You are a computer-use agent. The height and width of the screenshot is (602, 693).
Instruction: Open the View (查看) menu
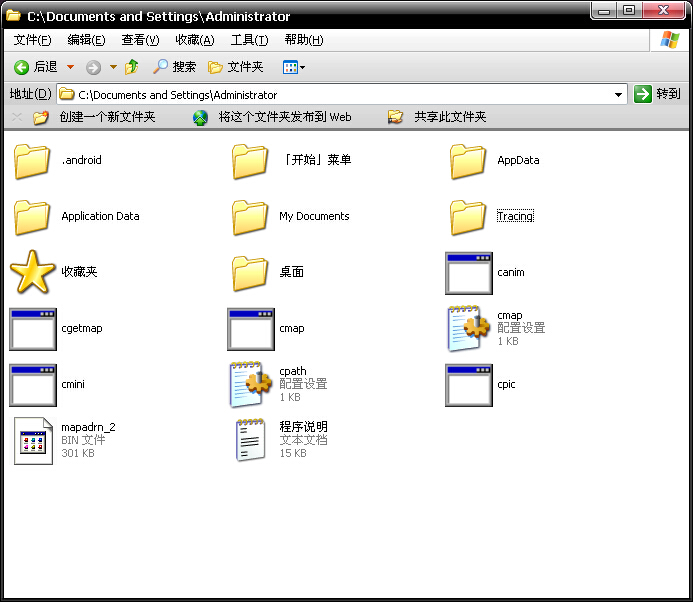tap(140, 40)
